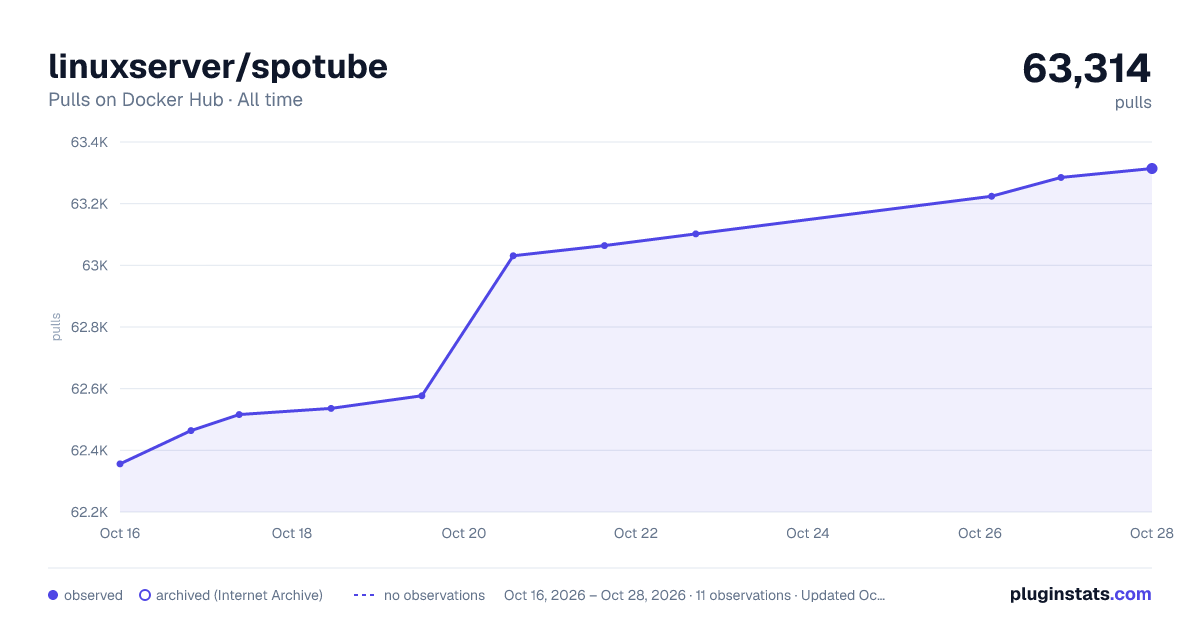Viewport: 1200px width, 630px height.
Task: Click the 62.2K y-axis label
Action: (x=89, y=512)
